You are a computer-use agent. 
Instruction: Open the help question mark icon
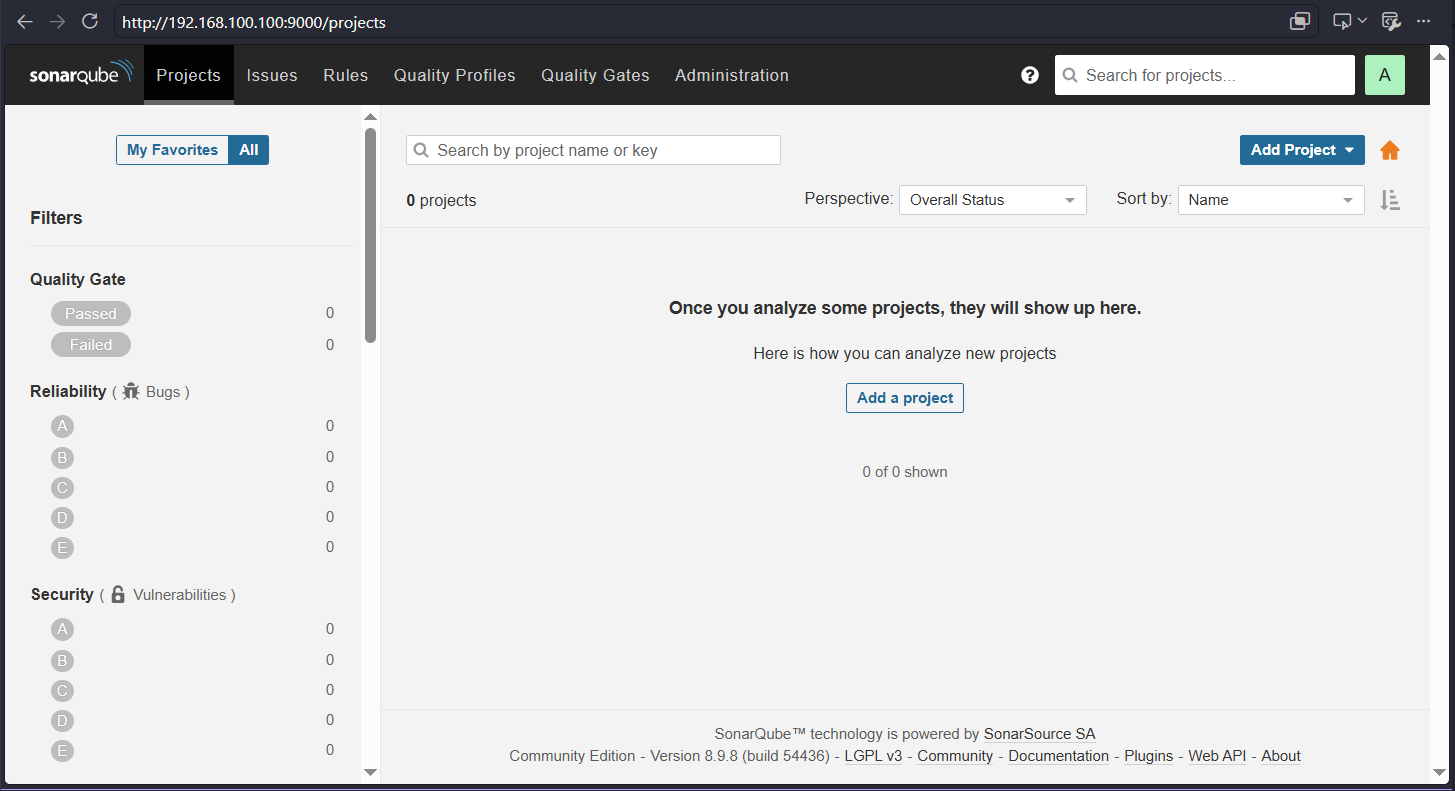(1030, 75)
